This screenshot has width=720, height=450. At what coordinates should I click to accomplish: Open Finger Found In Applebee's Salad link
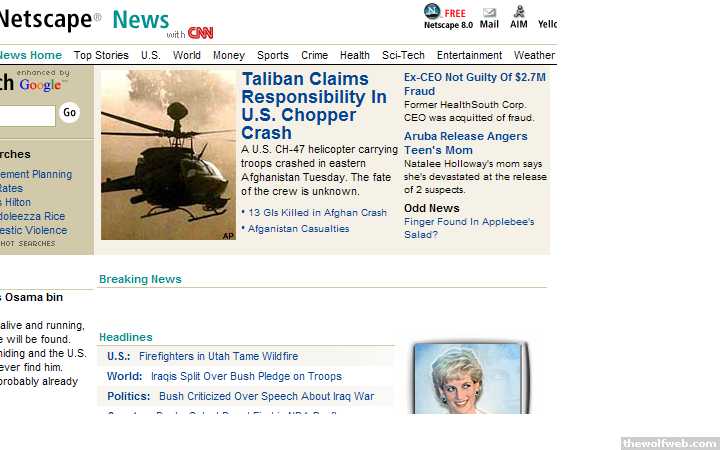[469, 228]
